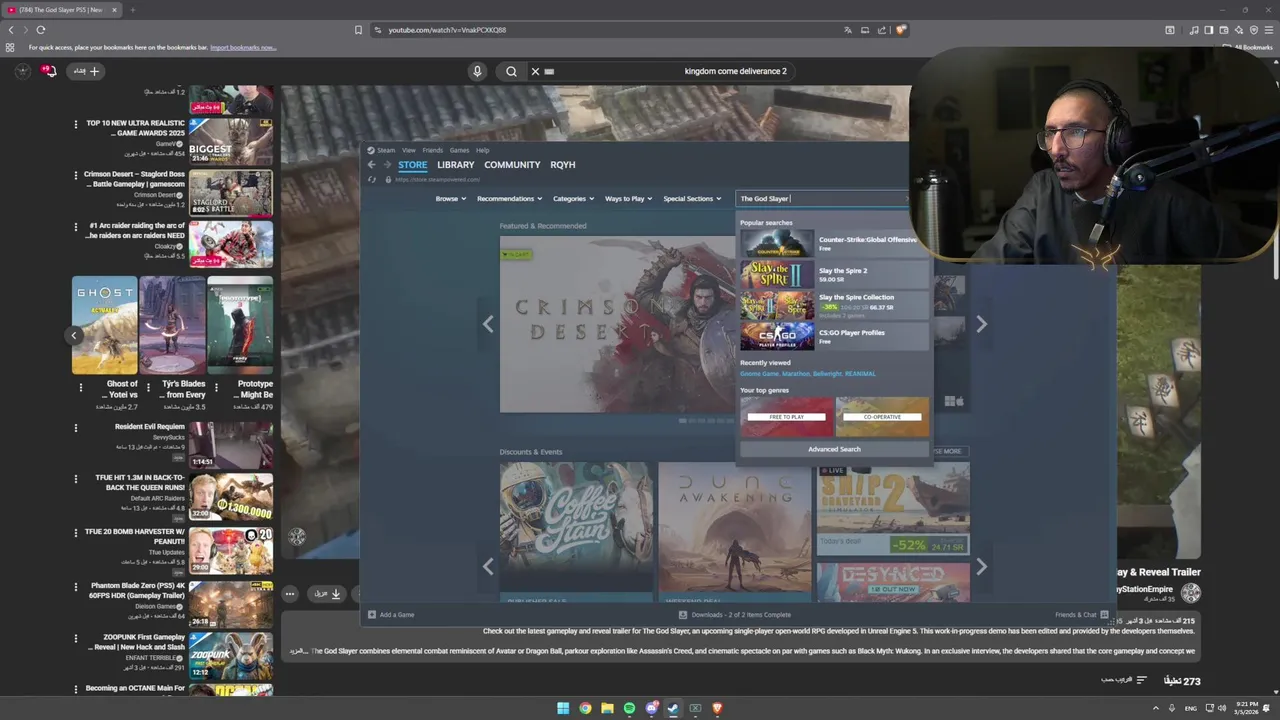Select Counter-Strike: Global Offensive search suggestion
1280x720 pixels.
click(833, 243)
